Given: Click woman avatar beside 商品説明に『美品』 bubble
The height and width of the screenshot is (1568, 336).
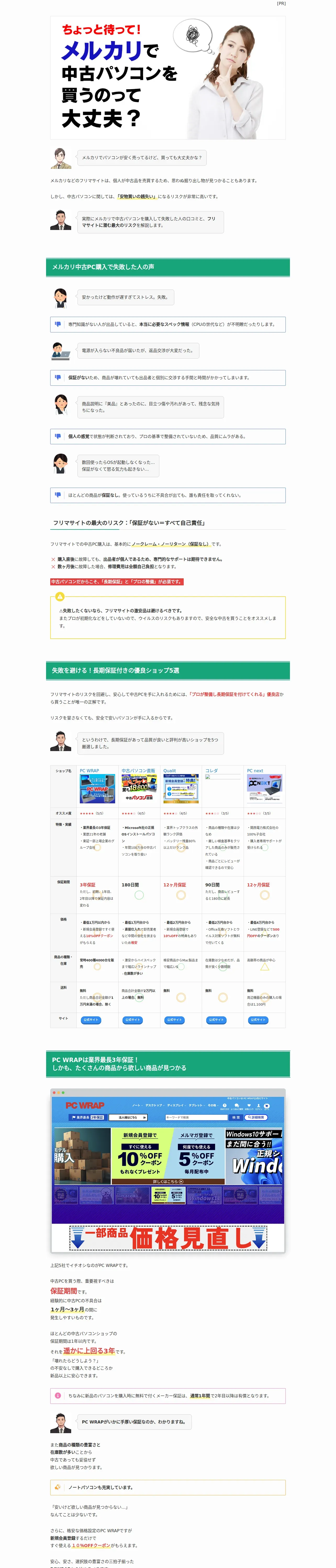Looking at the screenshot, I should tap(61, 405).
